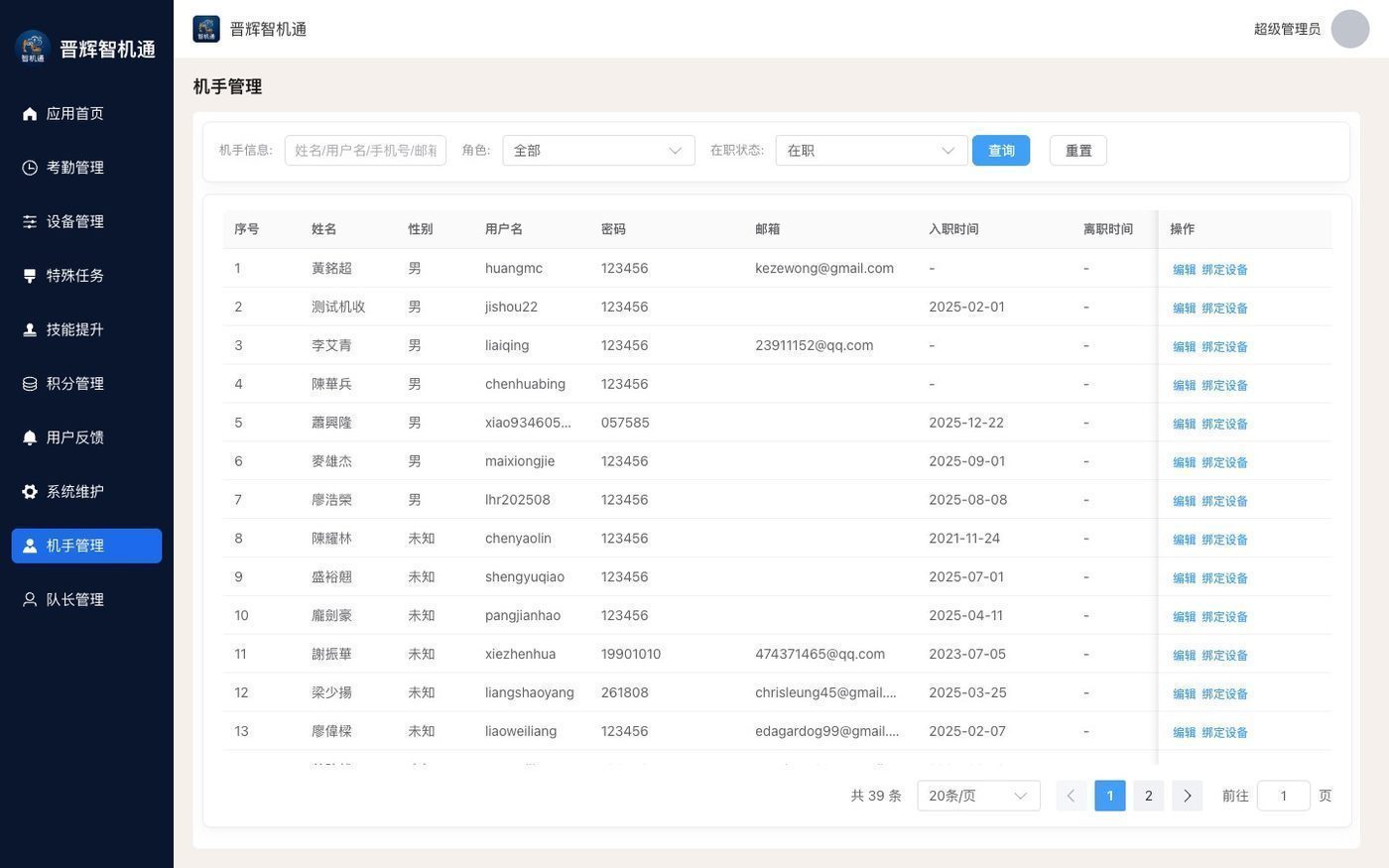Click username pangjianhao
The width and height of the screenshot is (1389, 868).
(523, 616)
